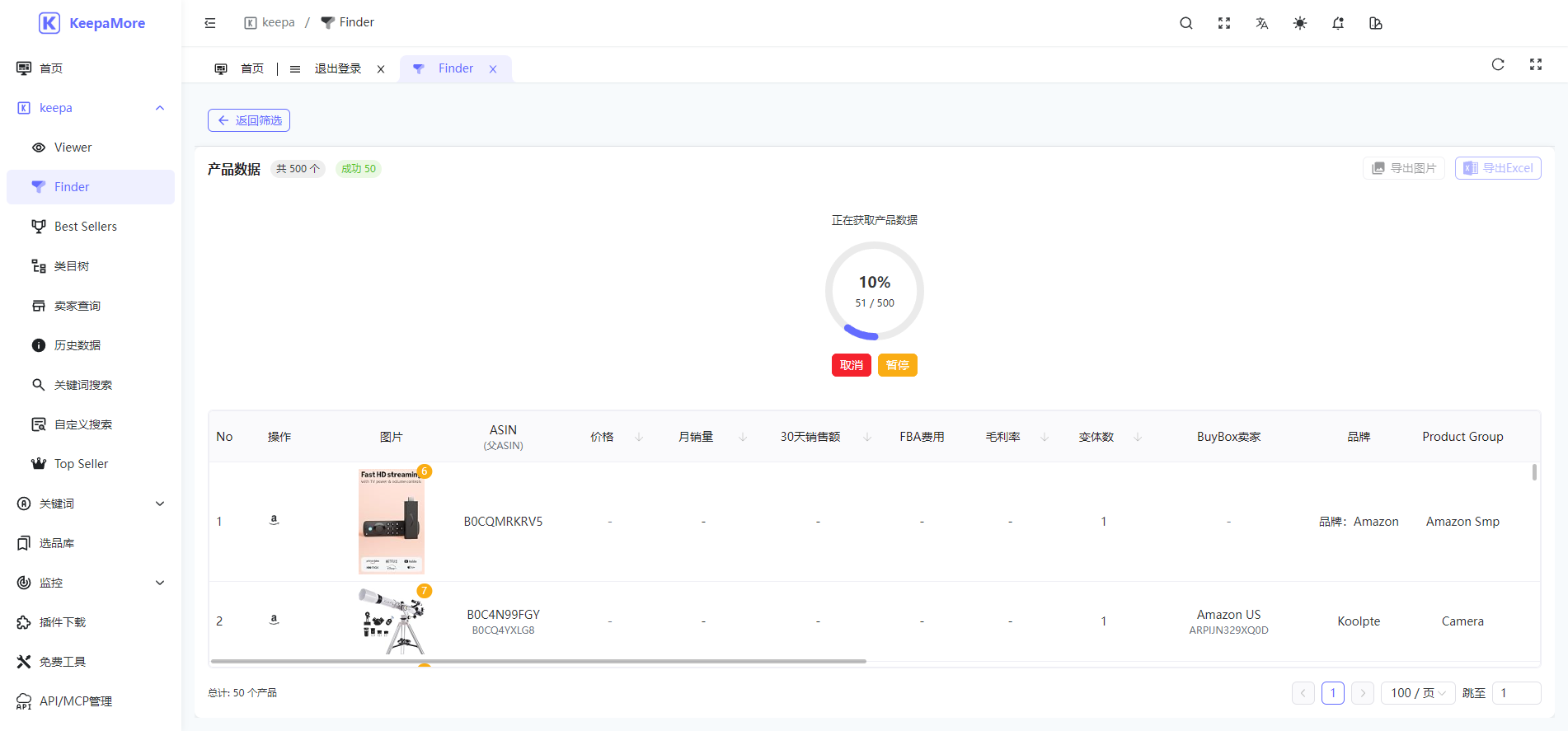Sort by 月销量 column arrow
Screen dimensions: 1568x731
pos(743,437)
